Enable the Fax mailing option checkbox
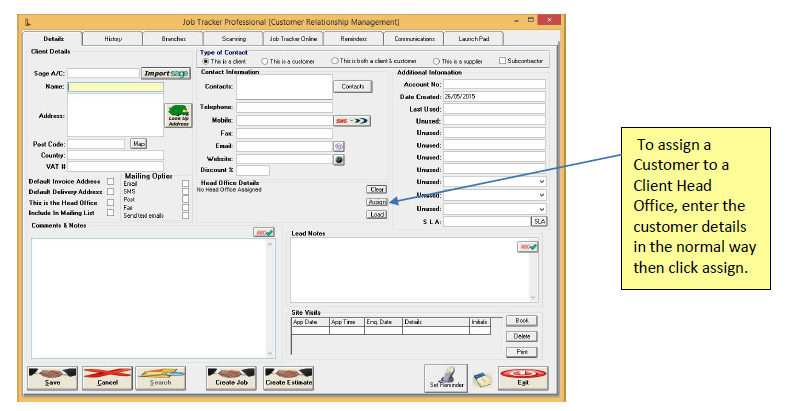Screen dimensions: 804x411 [x=186, y=208]
